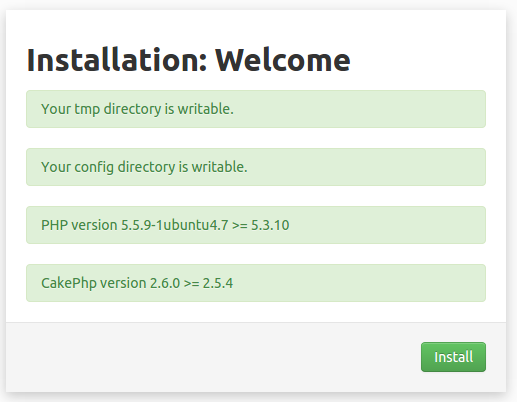Click the CakePhp version check message
This screenshot has width=517, height=402.
click(x=256, y=283)
